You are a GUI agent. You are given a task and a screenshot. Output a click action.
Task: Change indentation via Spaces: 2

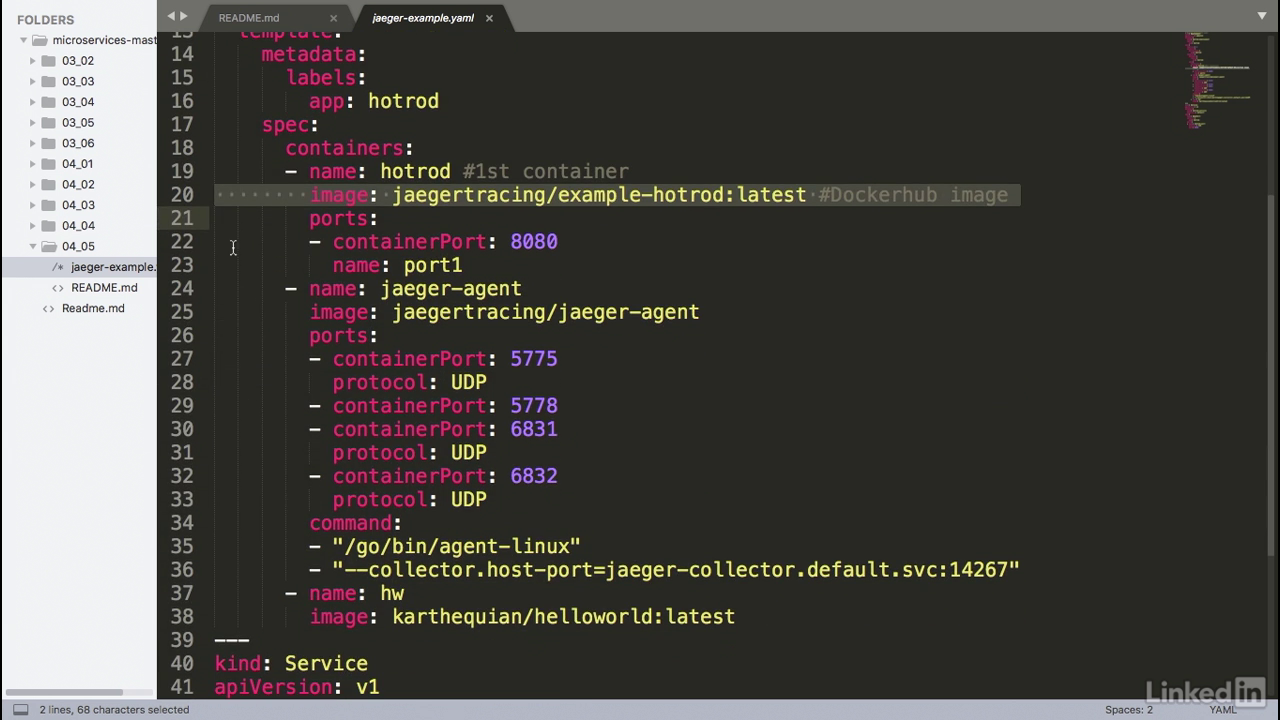pos(1129,710)
